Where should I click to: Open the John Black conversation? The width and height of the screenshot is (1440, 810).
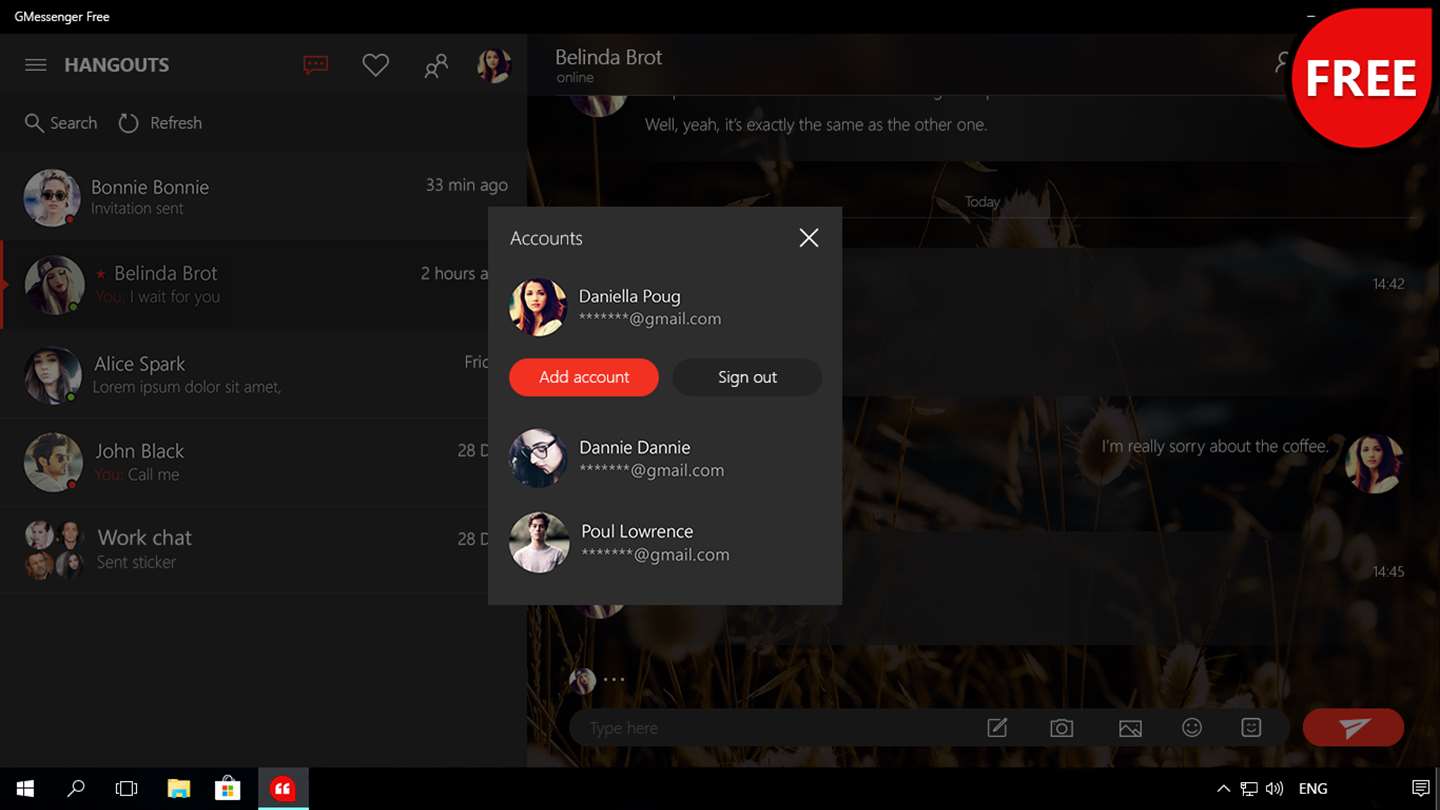pyautogui.click(x=264, y=462)
